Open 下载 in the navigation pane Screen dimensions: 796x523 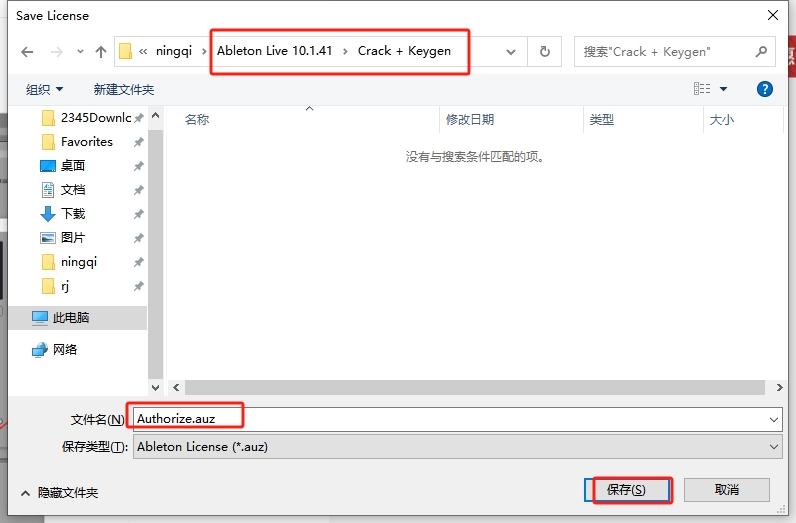point(63,214)
